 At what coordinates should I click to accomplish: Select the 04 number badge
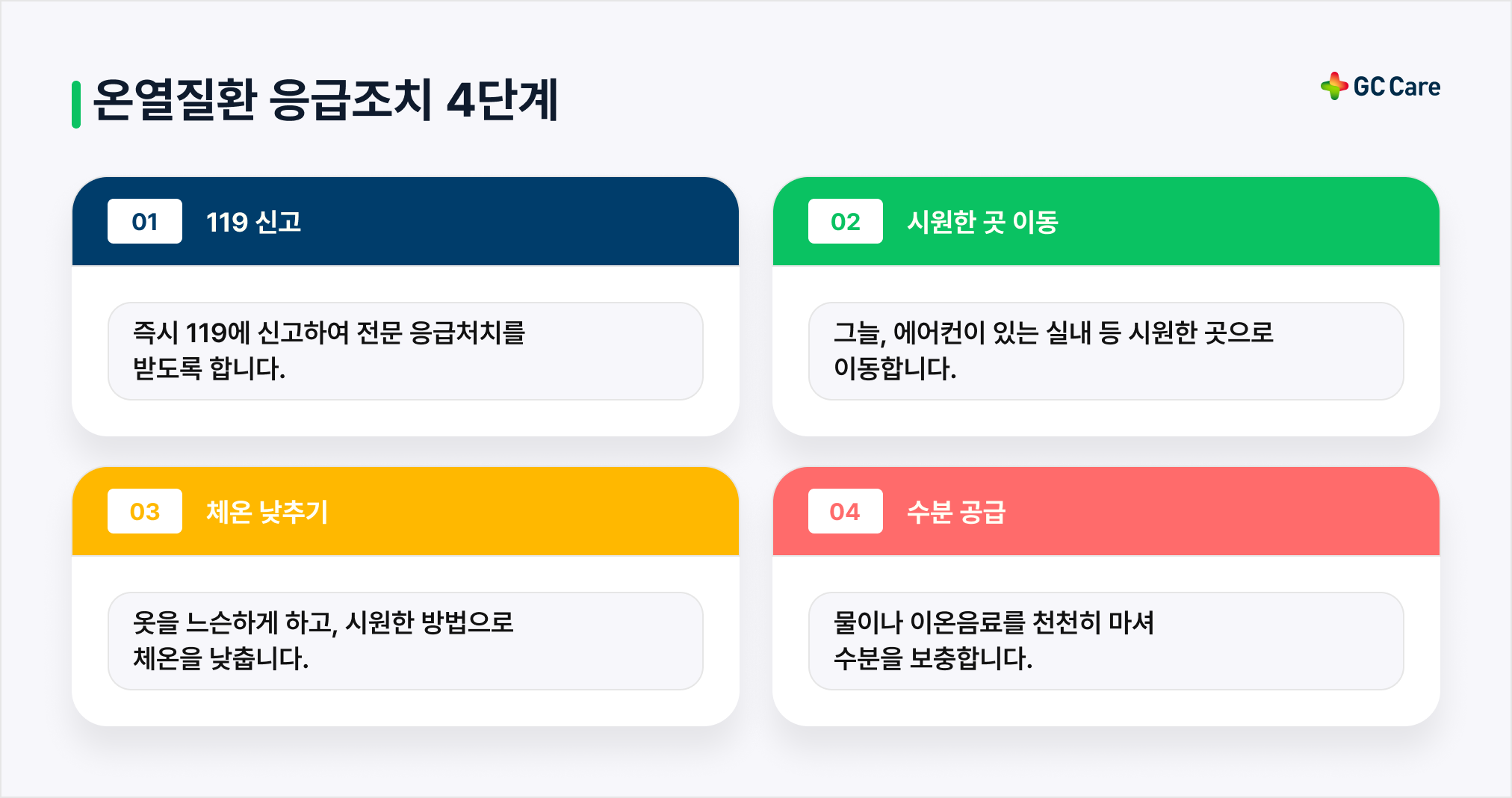coord(846,511)
